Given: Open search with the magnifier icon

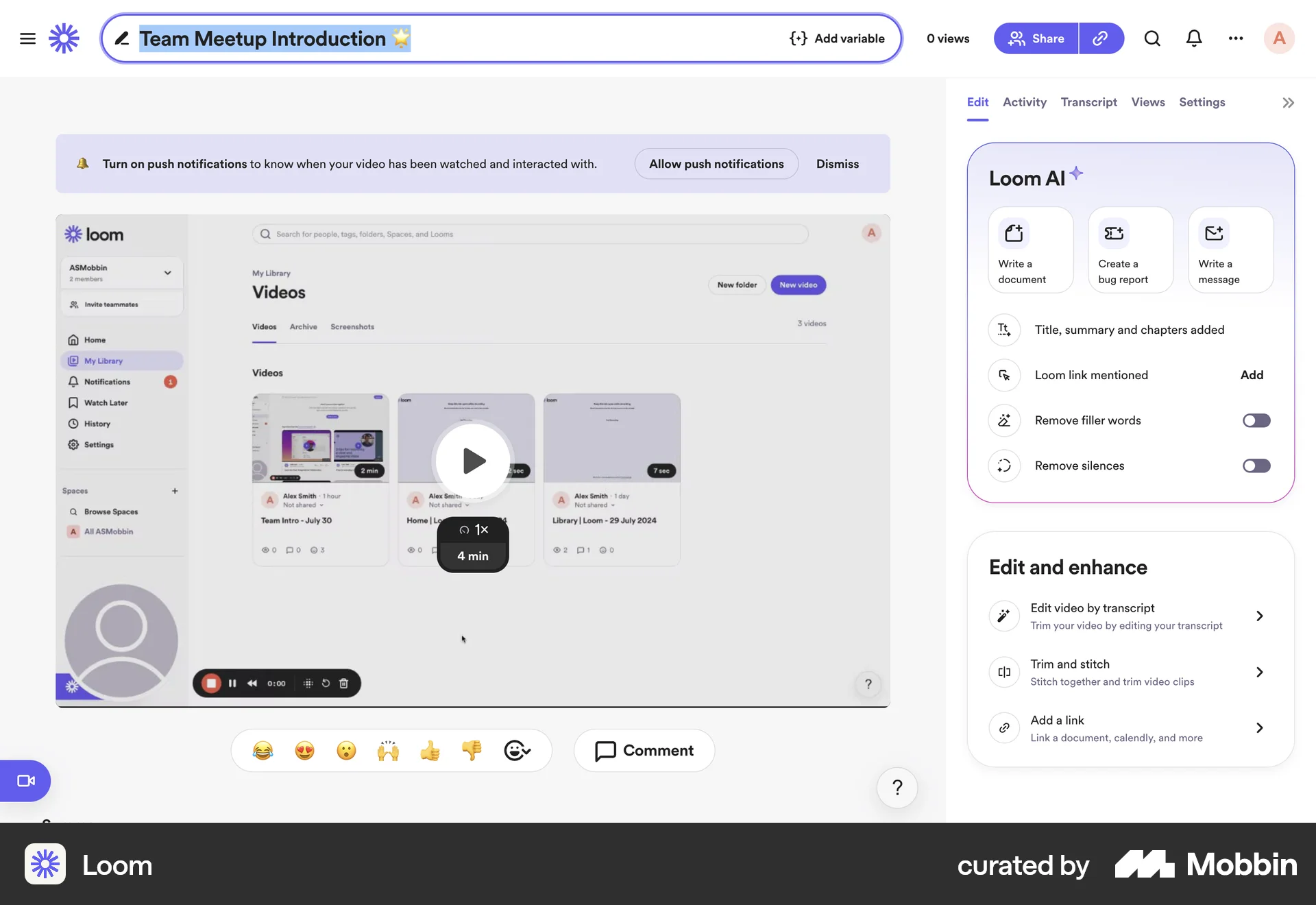Looking at the screenshot, I should [x=1152, y=38].
